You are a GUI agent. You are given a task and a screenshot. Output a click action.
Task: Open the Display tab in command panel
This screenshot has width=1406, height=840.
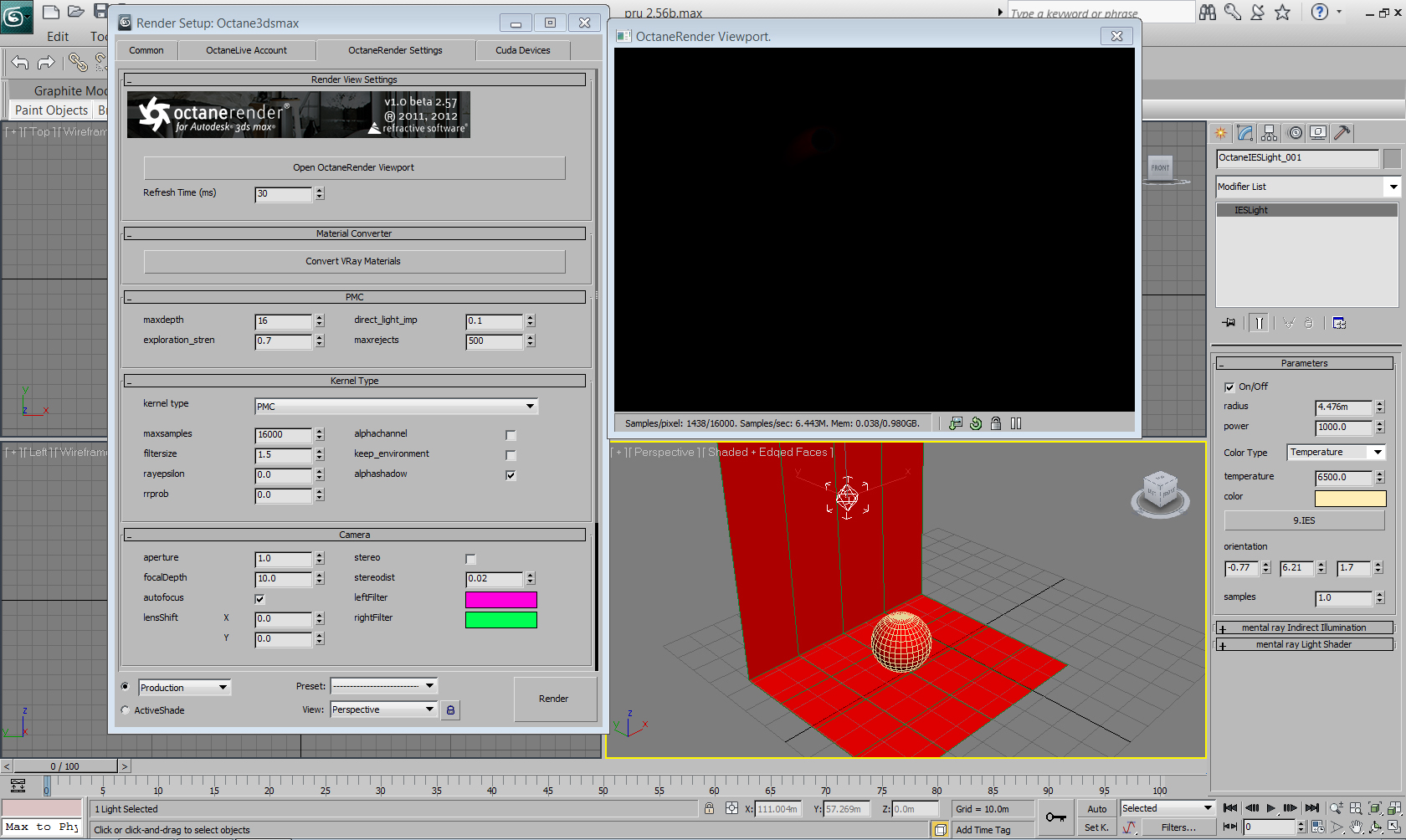pos(1318,133)
